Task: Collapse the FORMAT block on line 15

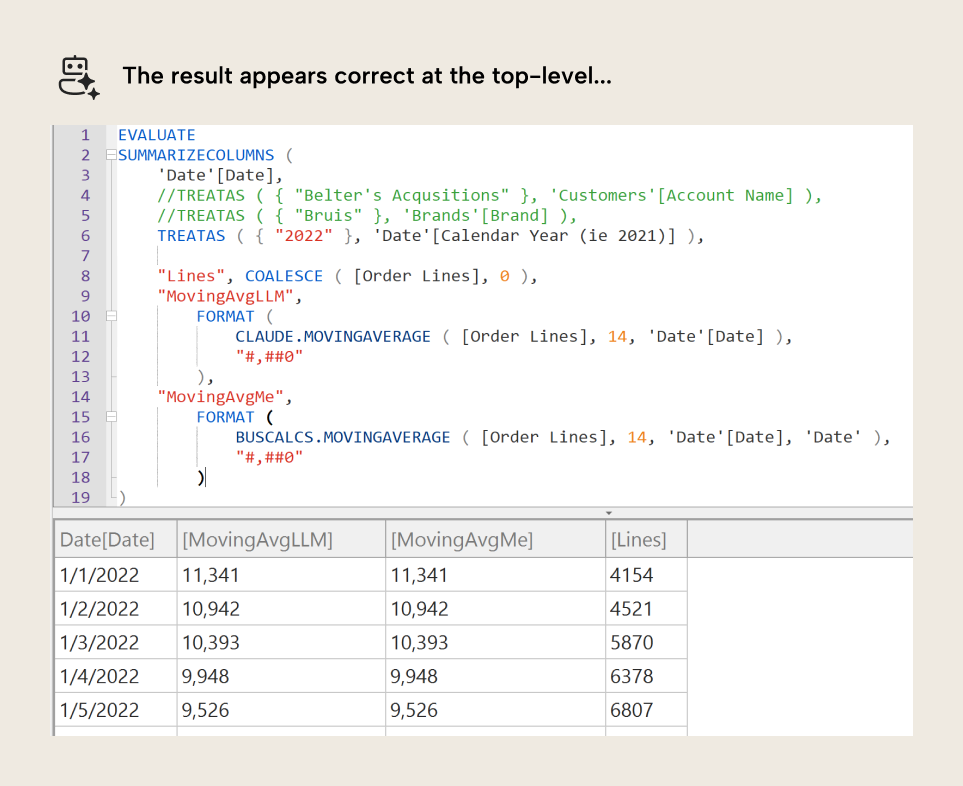Action: [x=110, y=417]
